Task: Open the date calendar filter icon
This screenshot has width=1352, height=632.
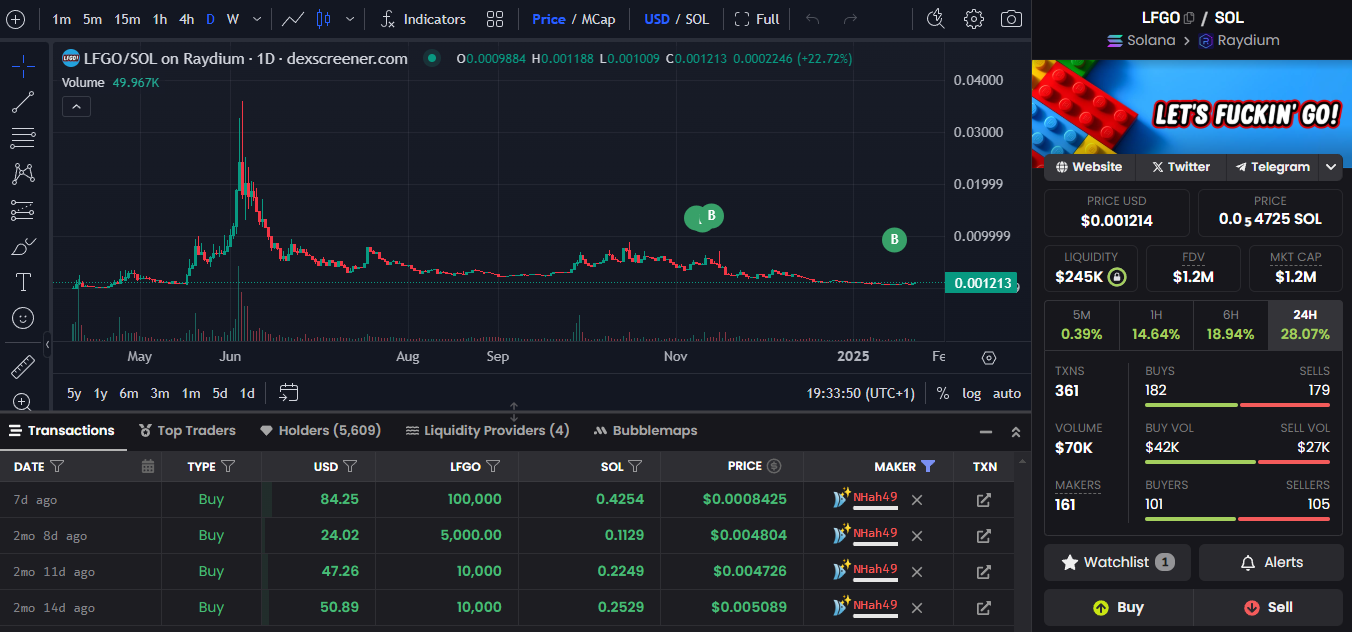Action: pyautogui.click(x=148, y=466)
